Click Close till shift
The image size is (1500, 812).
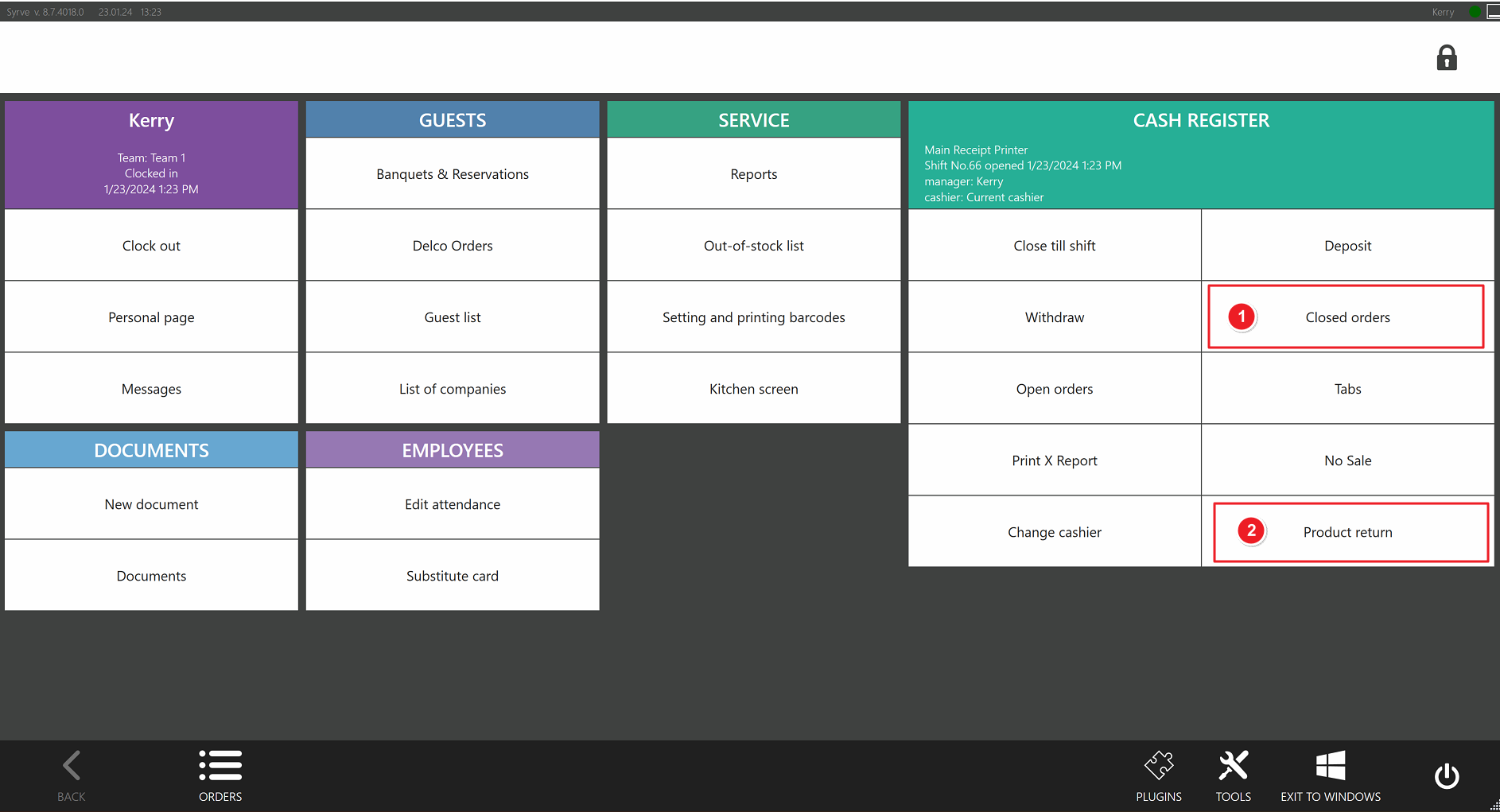pyautogui.click(x=1054, y=246)
